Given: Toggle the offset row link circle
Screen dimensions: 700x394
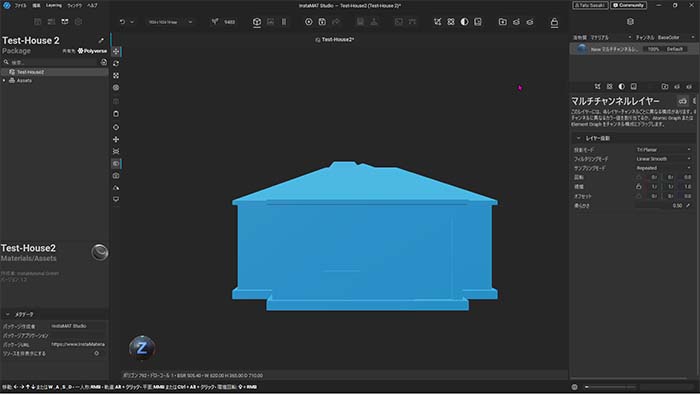Looking at the screenshot, I should point(639,196).
